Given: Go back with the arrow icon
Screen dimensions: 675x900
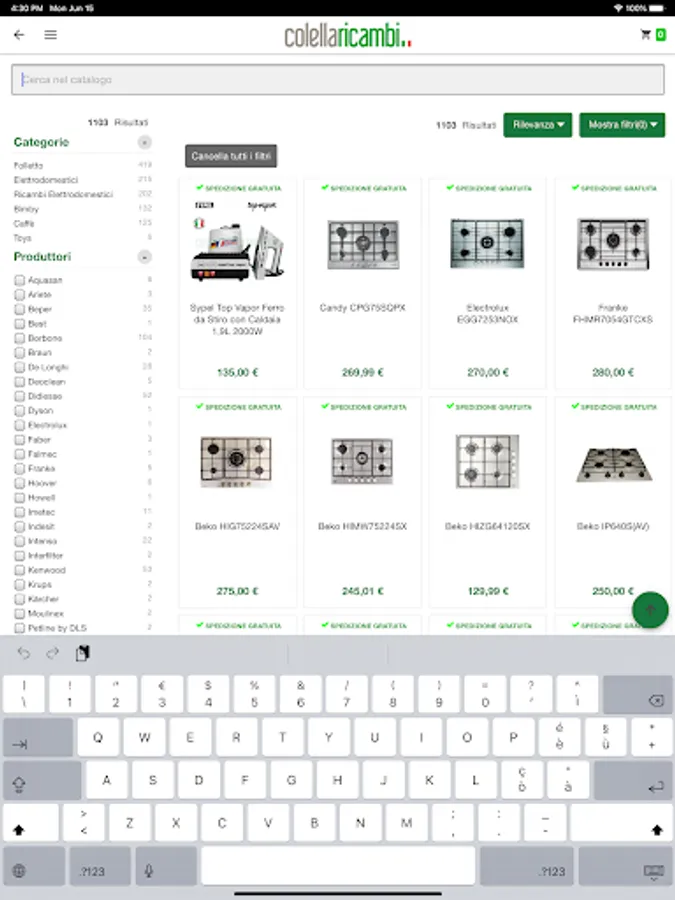Looking at the screenshot, I should [x=19, y=35].
